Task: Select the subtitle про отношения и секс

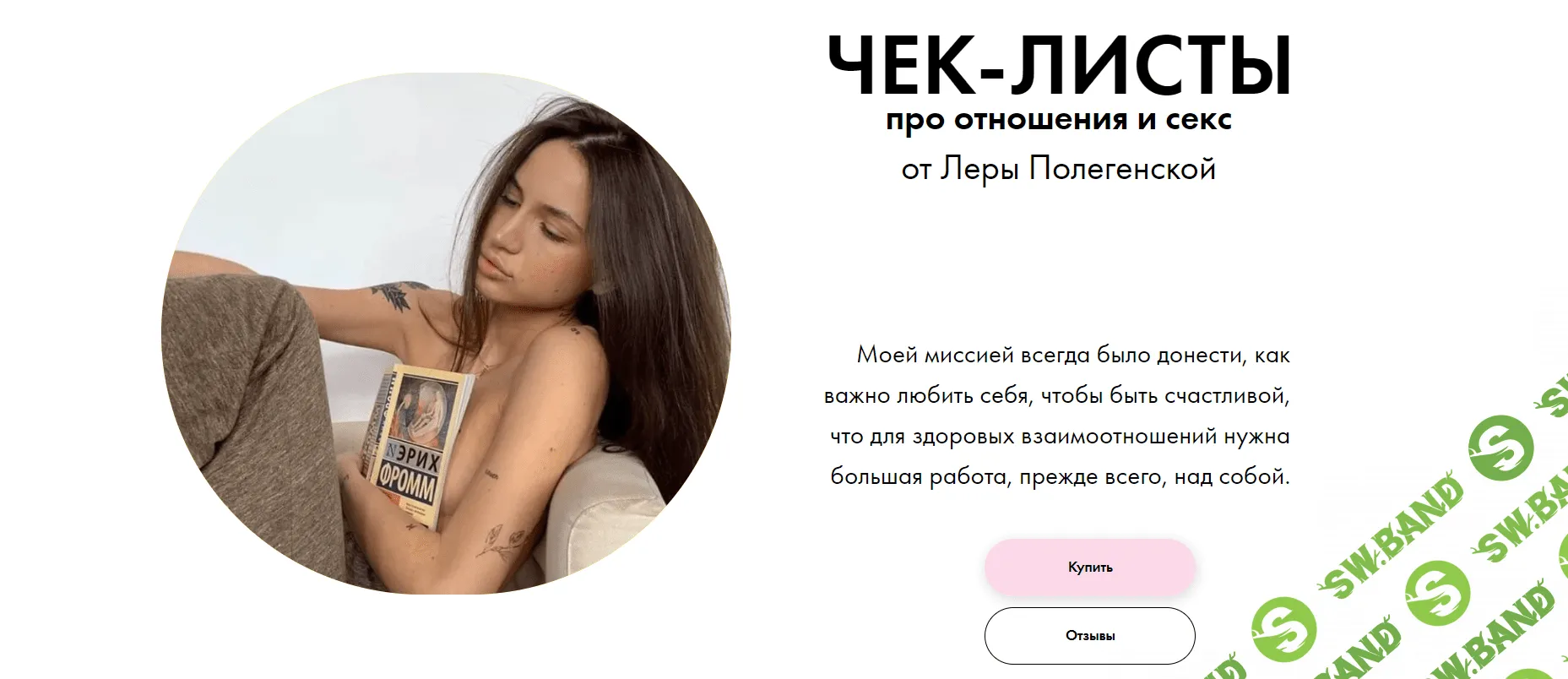Action: (1059, 120)
